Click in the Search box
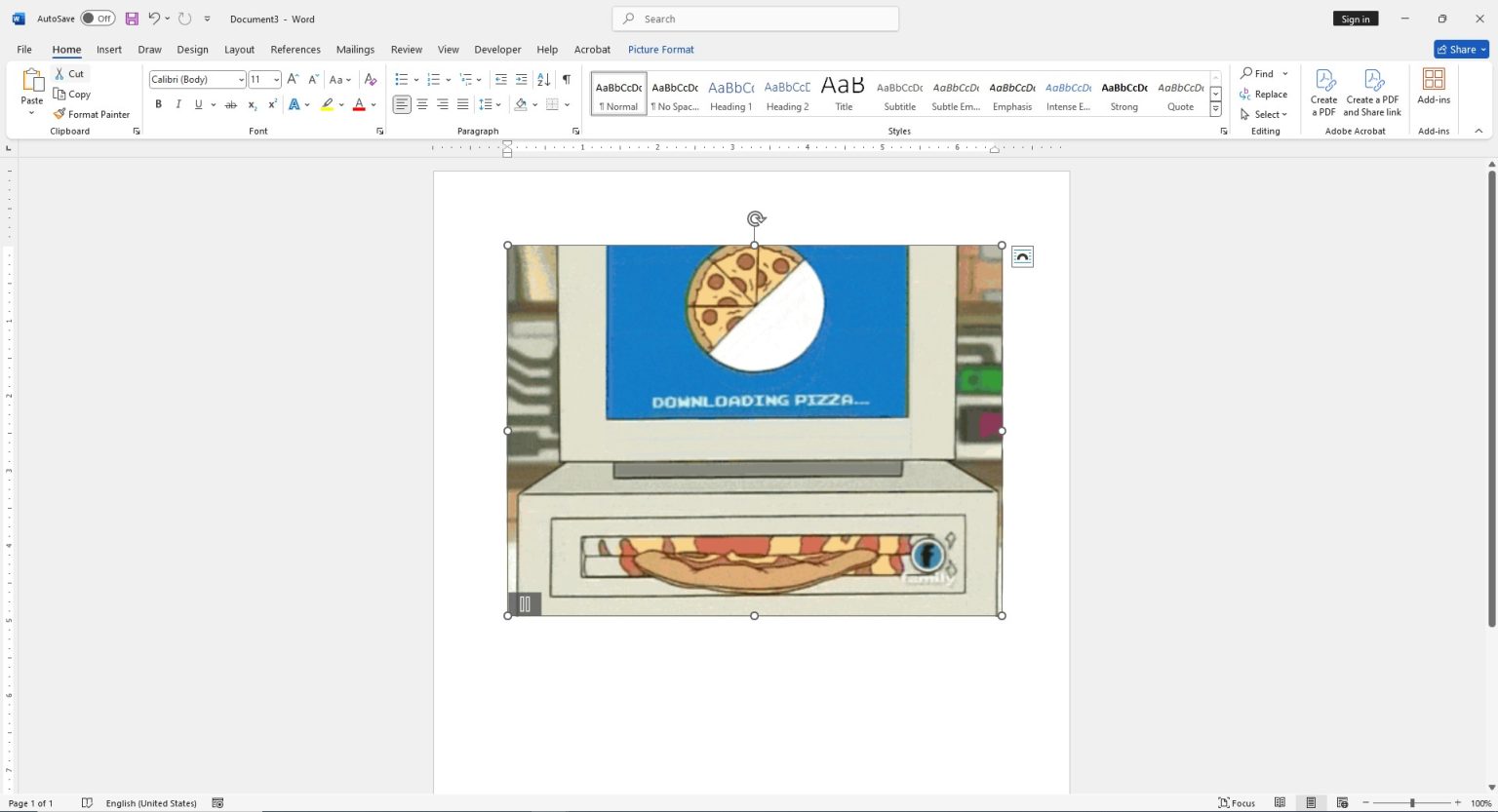 coord(756,19)
